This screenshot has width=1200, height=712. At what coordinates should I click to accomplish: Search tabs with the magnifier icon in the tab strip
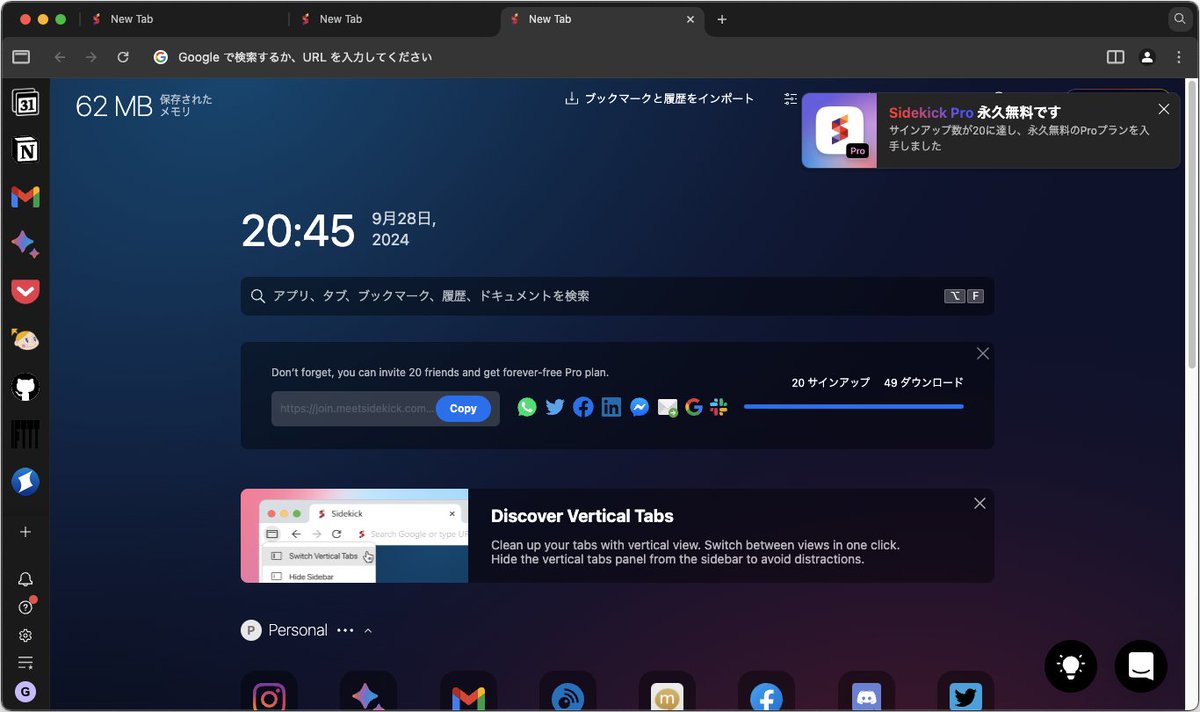(x=1179, y=19)
